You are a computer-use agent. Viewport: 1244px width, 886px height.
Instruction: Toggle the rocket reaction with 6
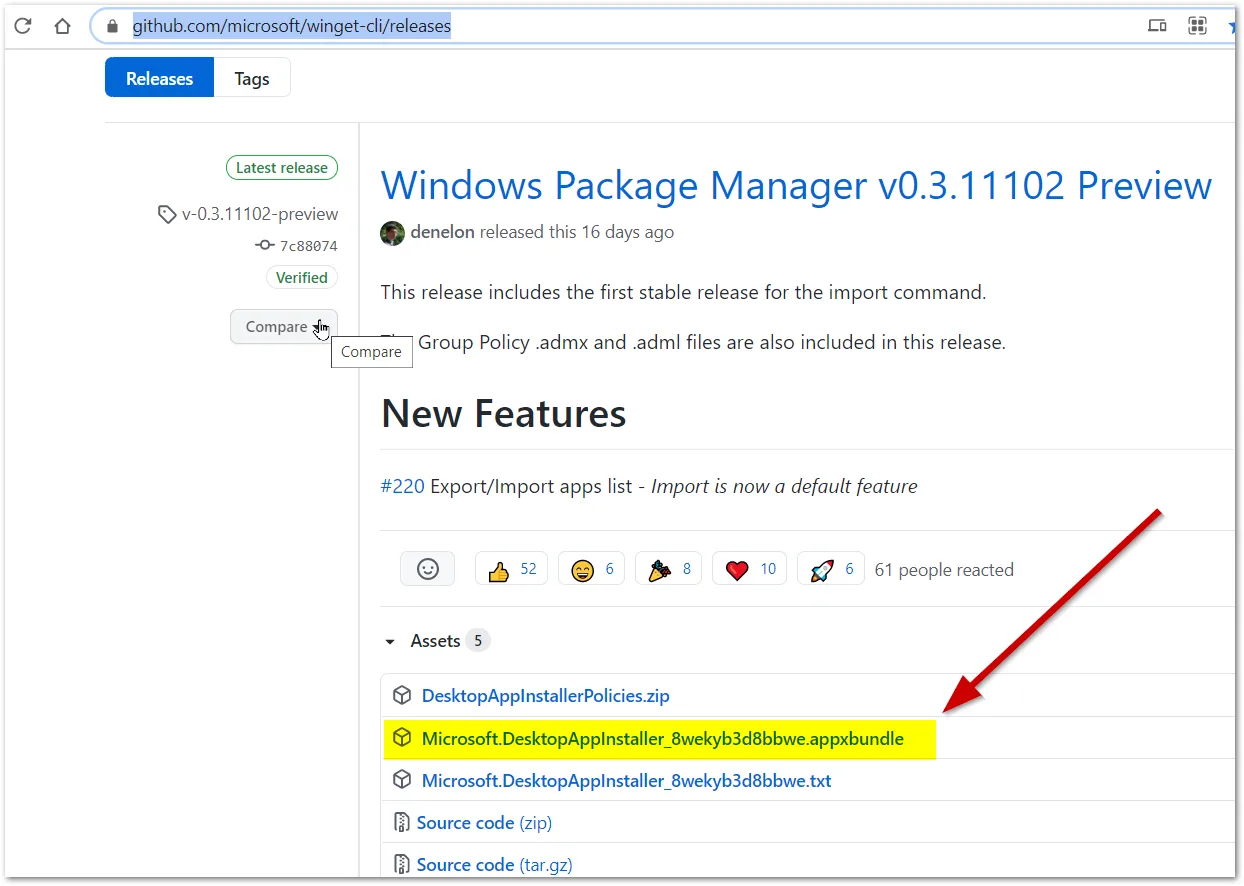(831, 569)
